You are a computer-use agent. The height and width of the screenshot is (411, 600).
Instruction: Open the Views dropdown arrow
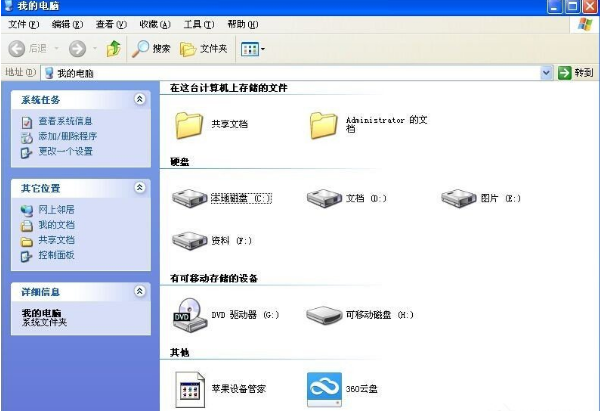point(263,49)
